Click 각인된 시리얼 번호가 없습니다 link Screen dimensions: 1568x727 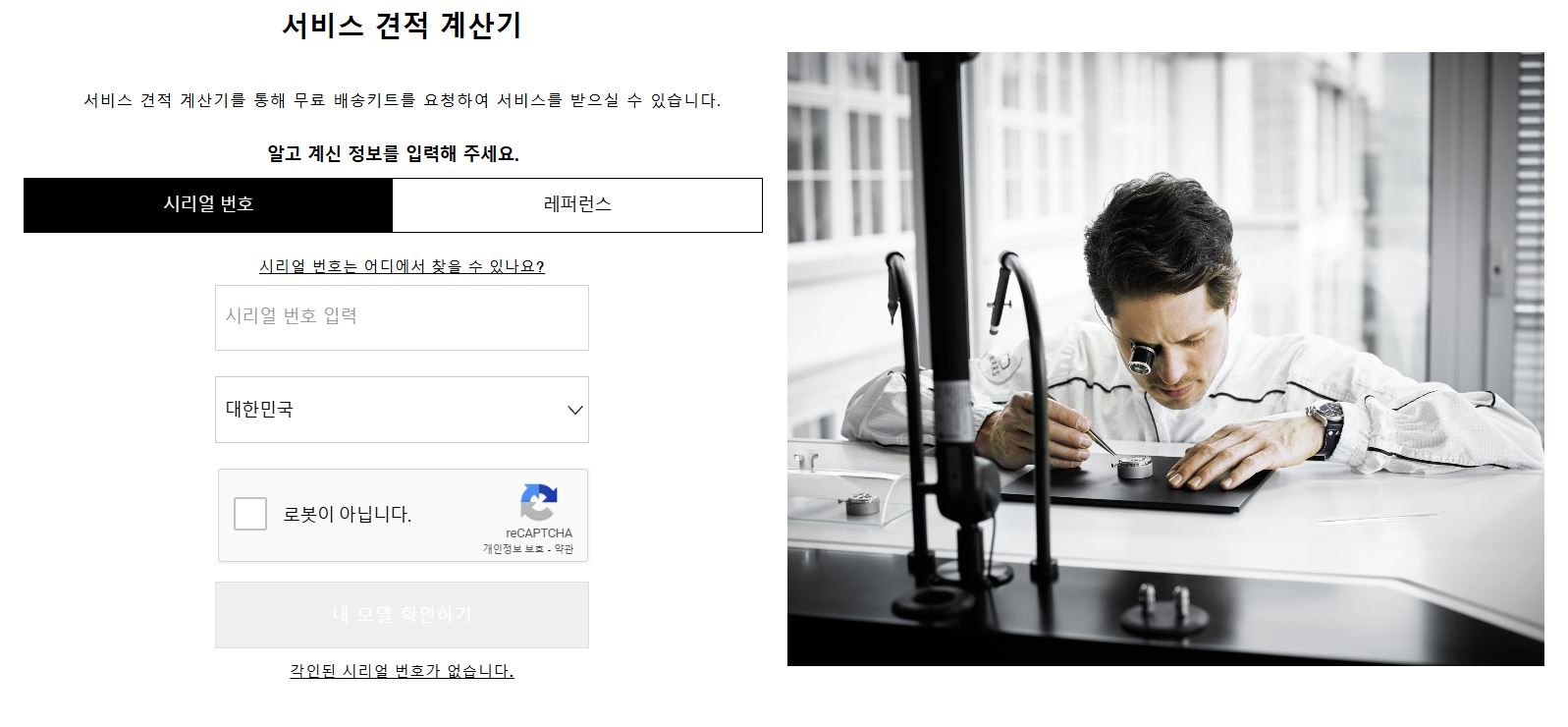(402, 671)
